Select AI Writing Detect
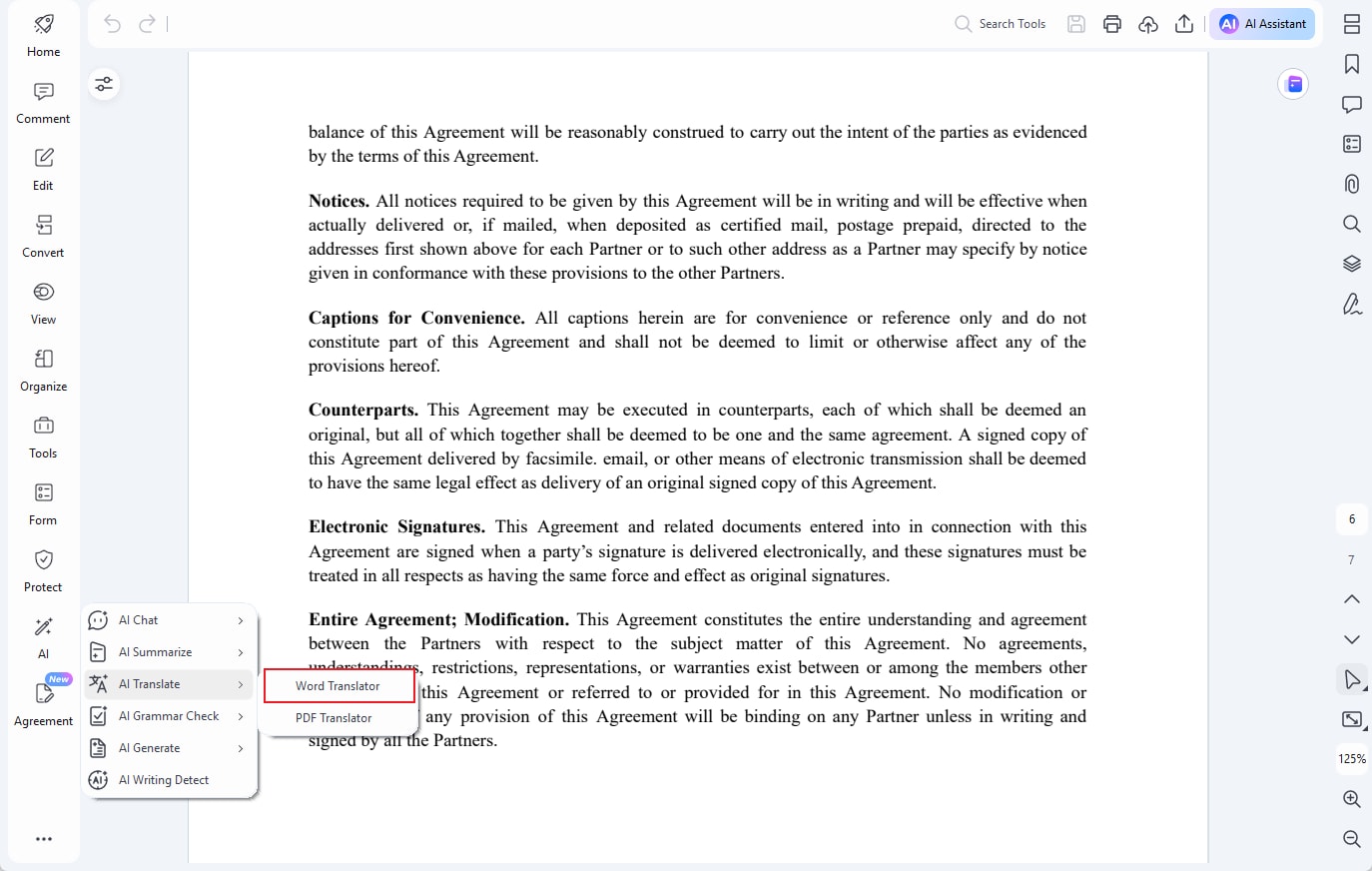Viewport: 1372px width, 871px height. 168,780
